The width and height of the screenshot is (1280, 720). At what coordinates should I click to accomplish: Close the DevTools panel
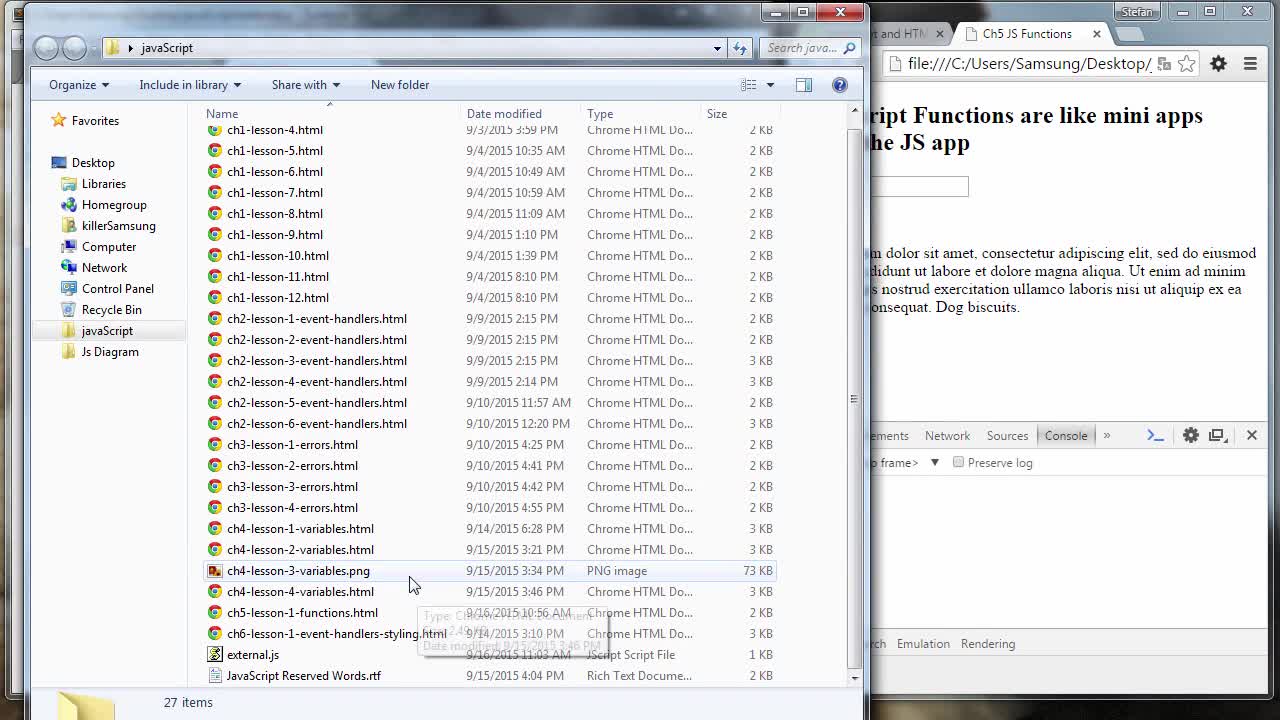point(1252,435)
